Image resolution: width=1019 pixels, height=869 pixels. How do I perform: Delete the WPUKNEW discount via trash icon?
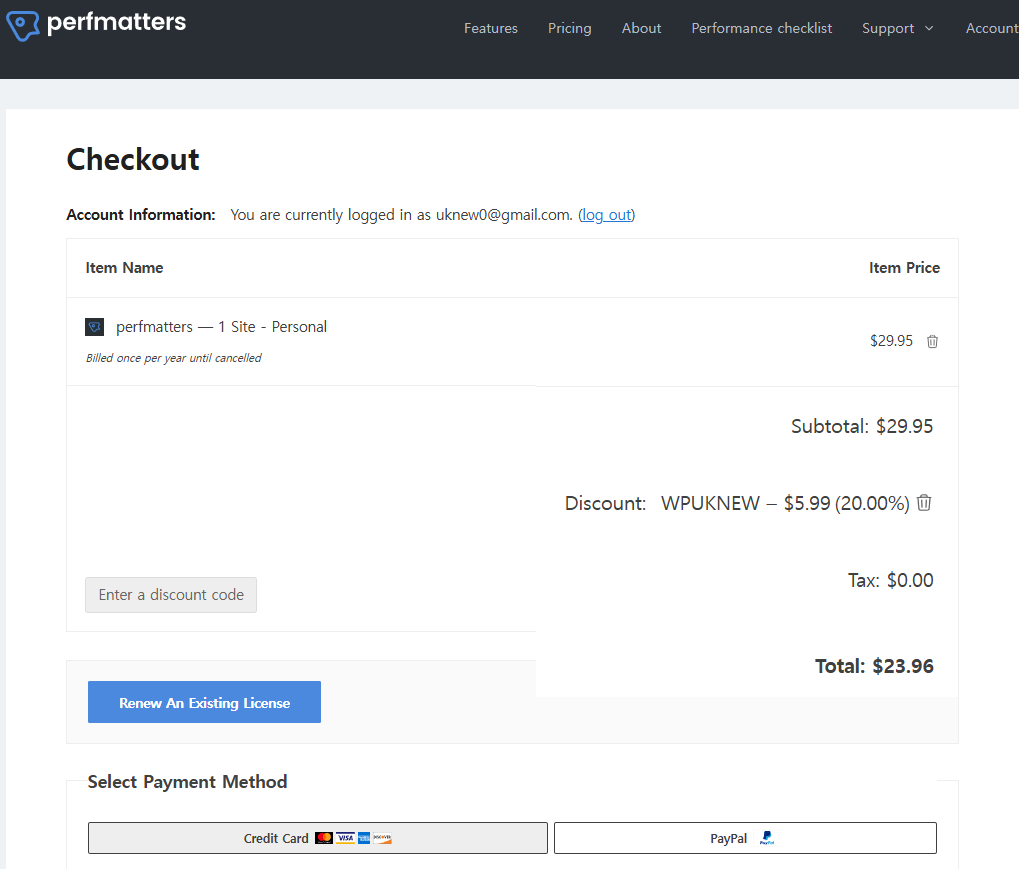click(x=924, y=503)
